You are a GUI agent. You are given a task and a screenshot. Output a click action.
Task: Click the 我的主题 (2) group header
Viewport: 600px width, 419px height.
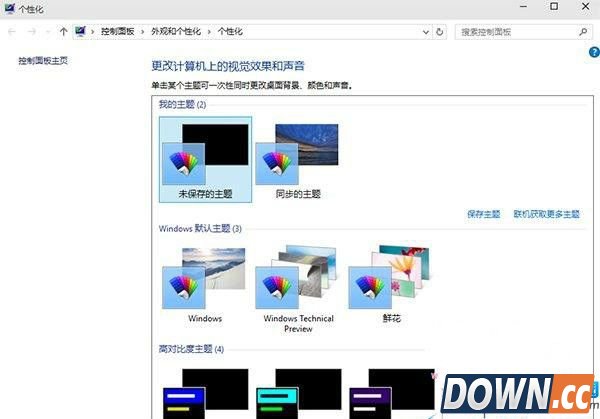pyautogui.click(x=183, y=104)
